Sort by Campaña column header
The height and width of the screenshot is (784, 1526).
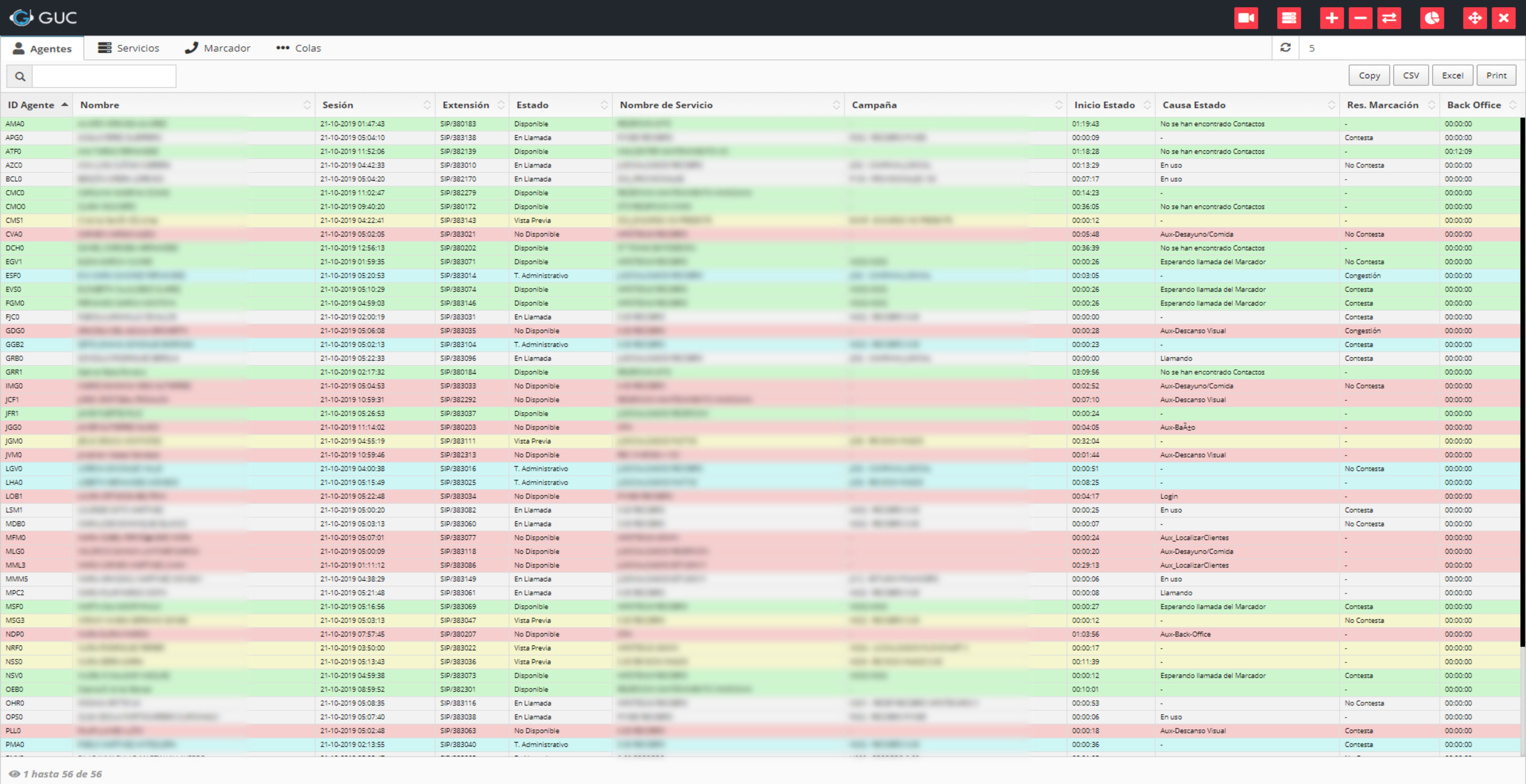(956, 105)
